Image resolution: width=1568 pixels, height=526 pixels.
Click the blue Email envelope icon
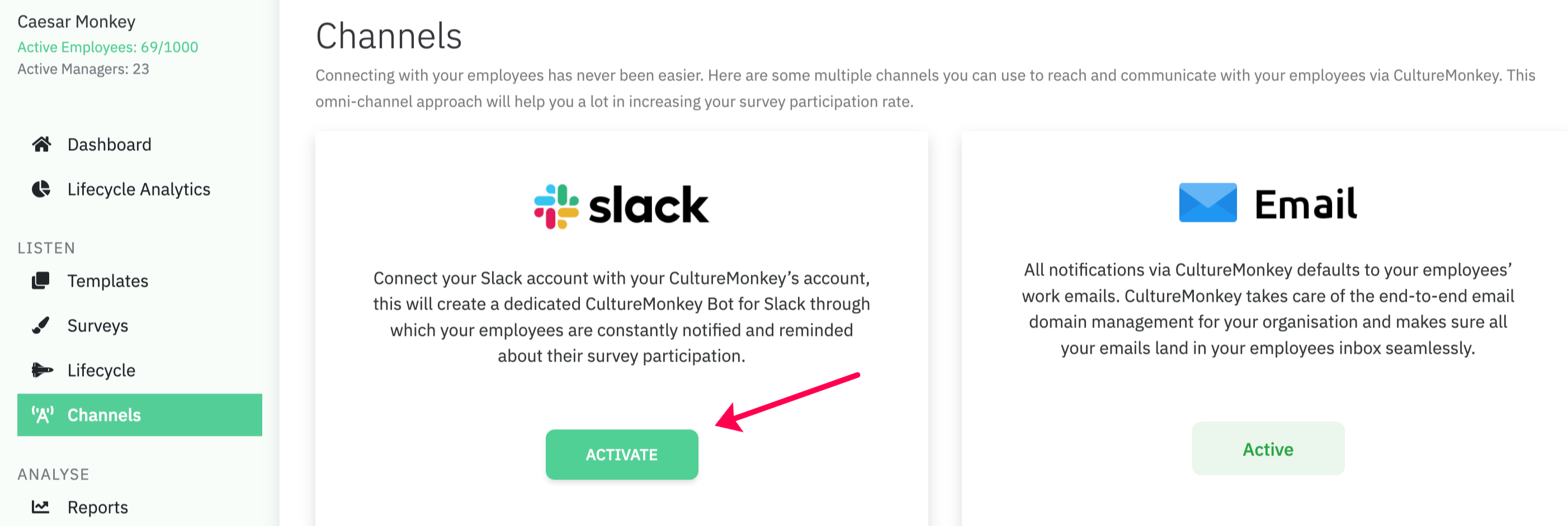[1207, 203]
